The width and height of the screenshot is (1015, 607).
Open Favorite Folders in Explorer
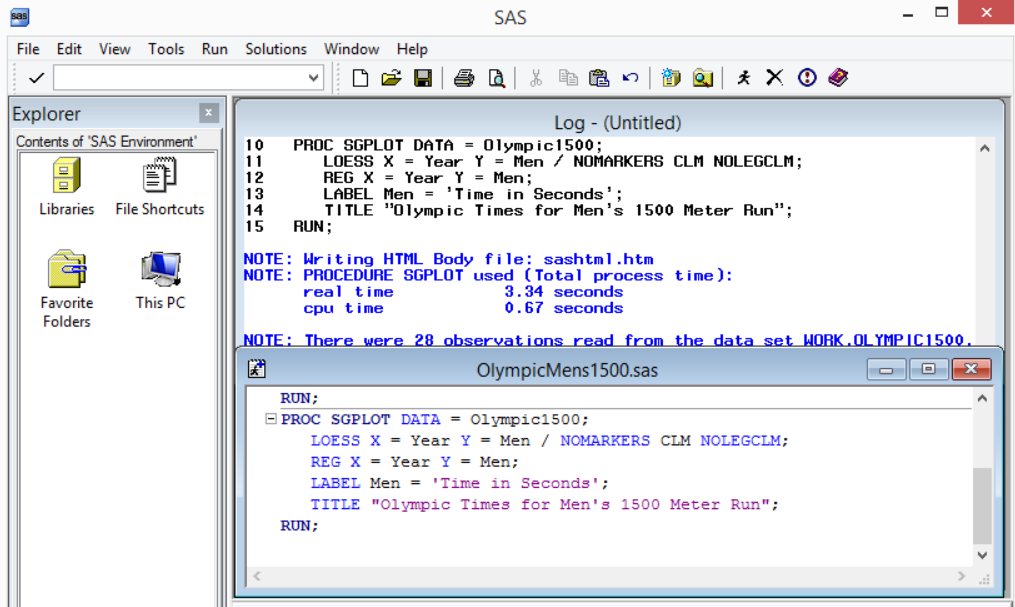pyautogui.click(x=67, y=289)
